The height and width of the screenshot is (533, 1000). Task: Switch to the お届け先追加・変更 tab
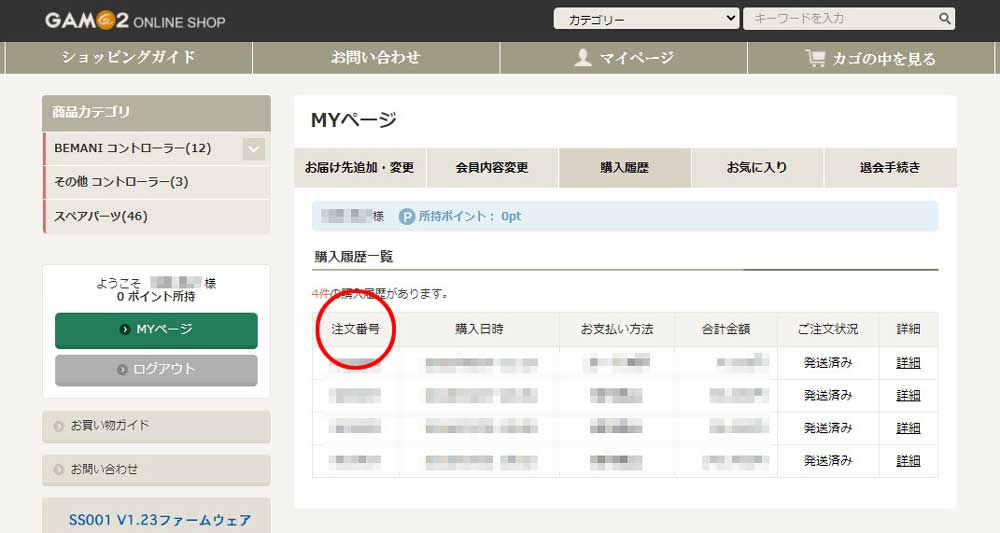[x=360, y=168]
